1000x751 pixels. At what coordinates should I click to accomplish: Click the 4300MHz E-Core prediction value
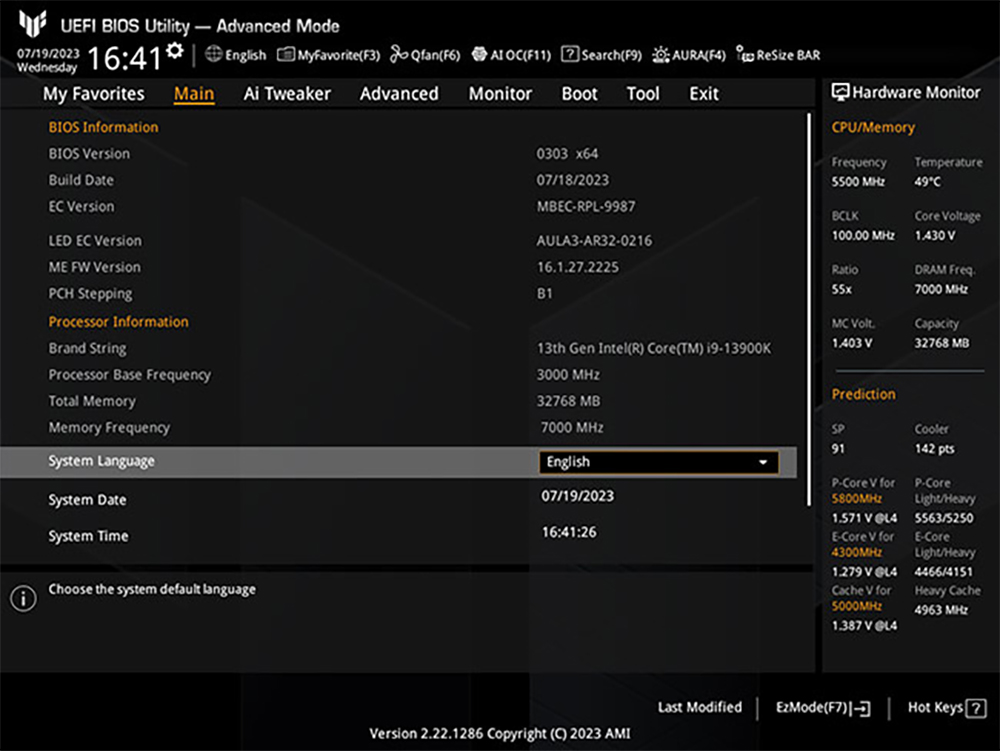[x=856, y=553]
